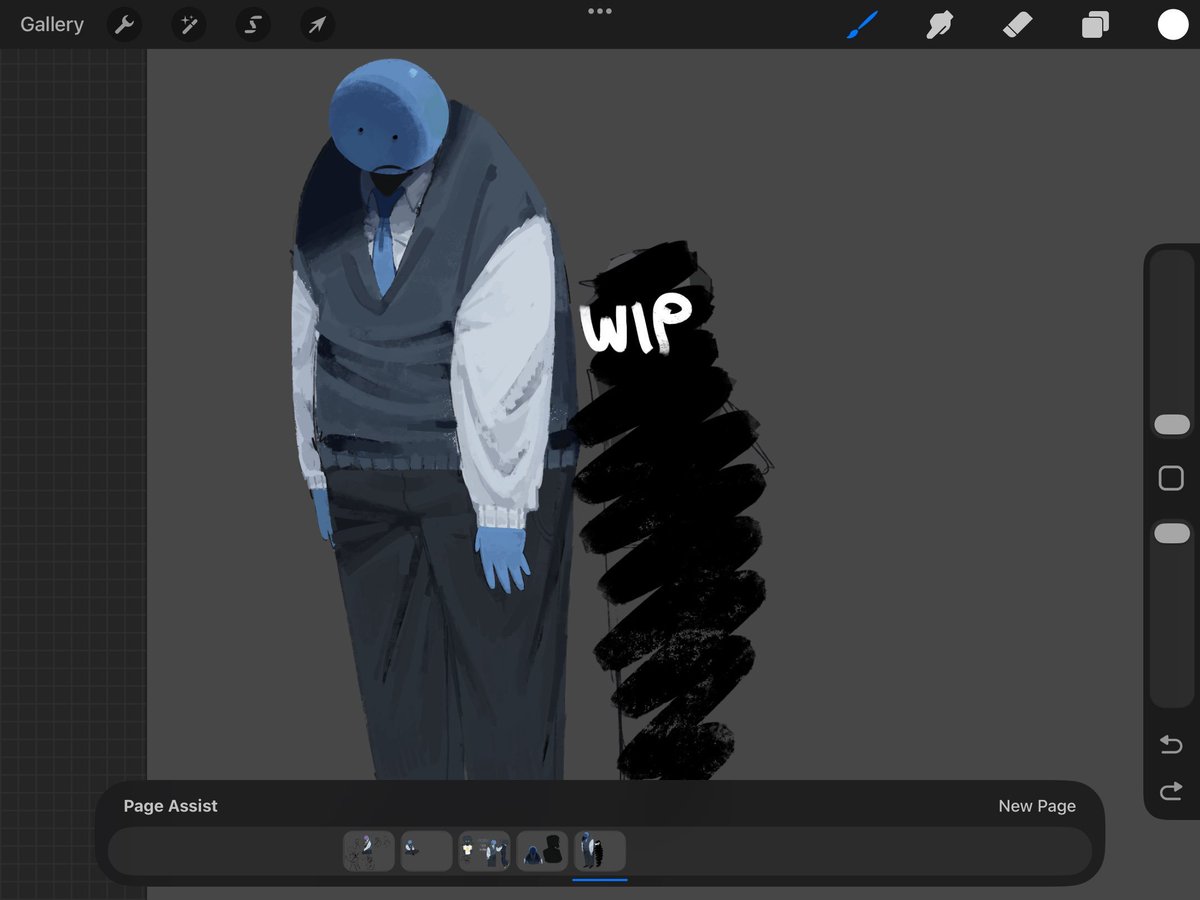Screen dimensions: 1200x900
Task: Activate the Selection S-shaped tool
Action: pos(253,25)
